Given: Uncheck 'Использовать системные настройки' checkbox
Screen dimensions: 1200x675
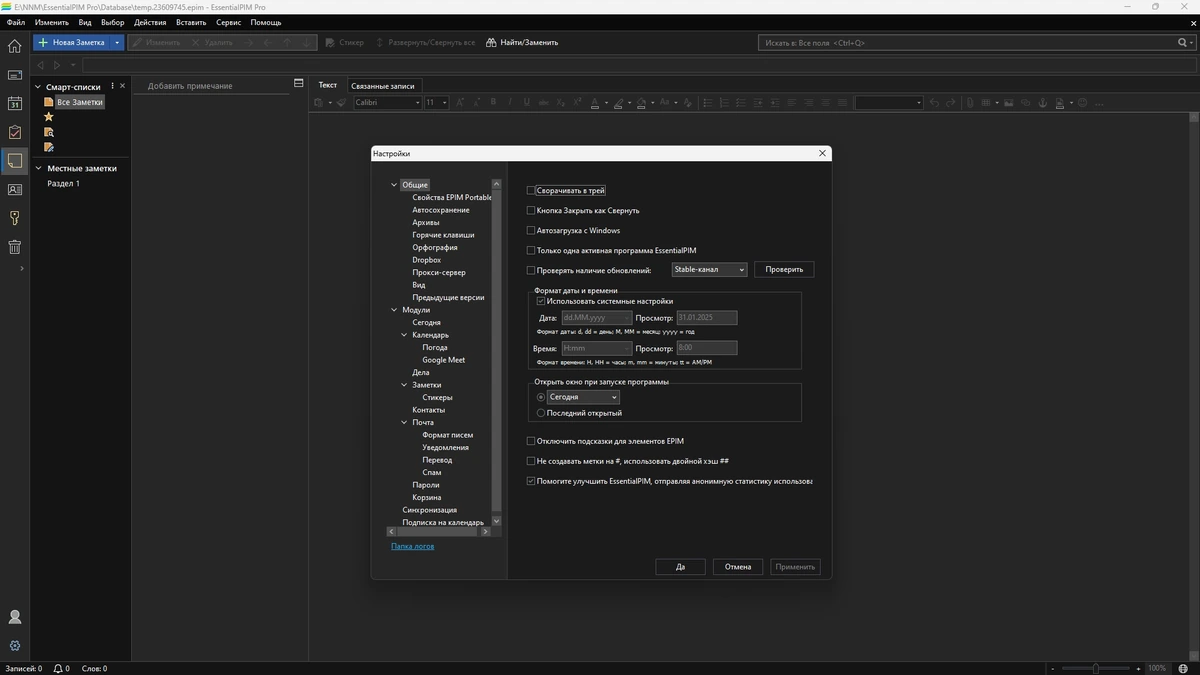Looking at the screenshot, I should click(x=541, y=301).
